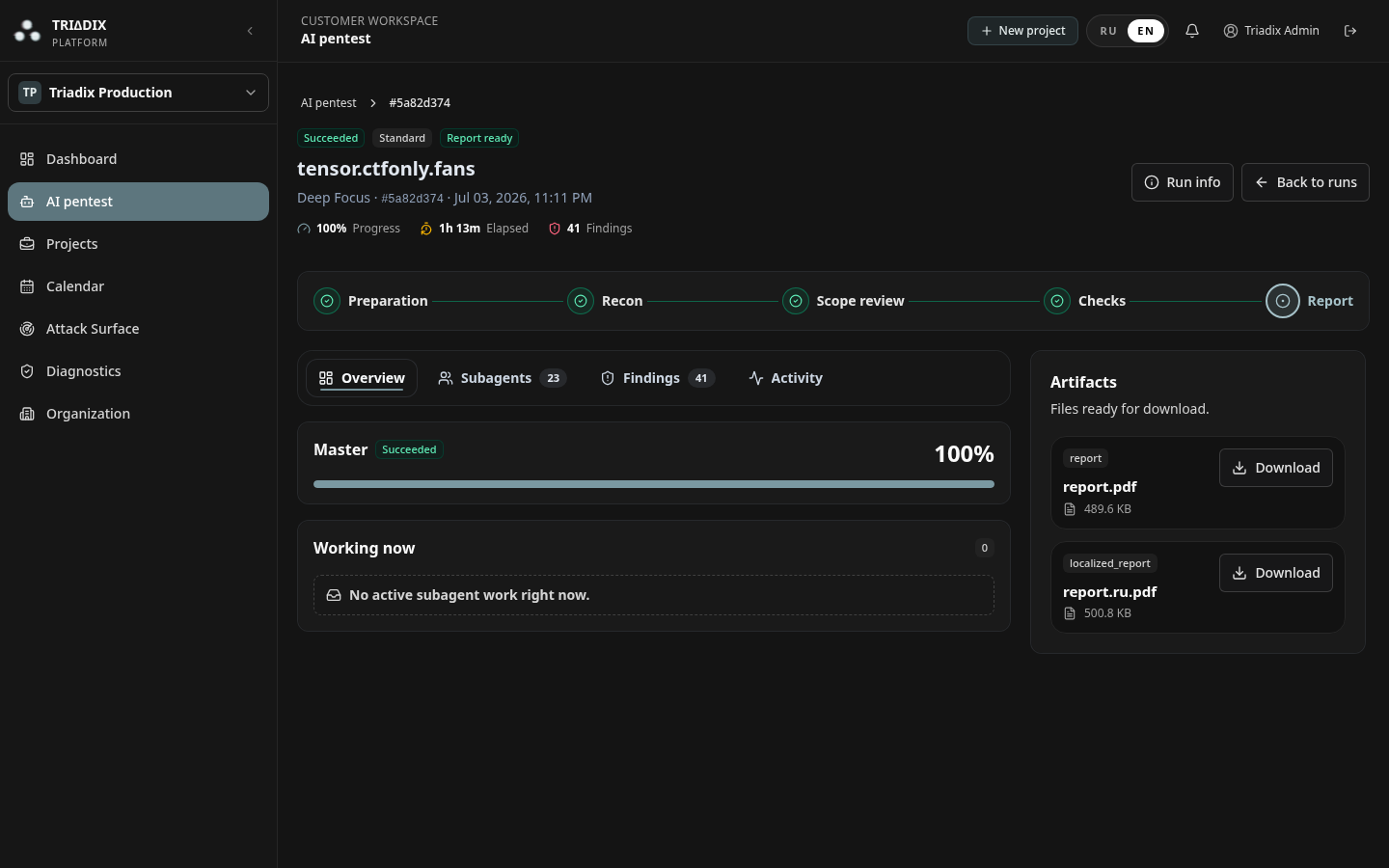The height and width of the screenshot is (868, 1389).
Task: Click the Artifacts heading
Action: pyautogui.click(x=1083, y=382)
